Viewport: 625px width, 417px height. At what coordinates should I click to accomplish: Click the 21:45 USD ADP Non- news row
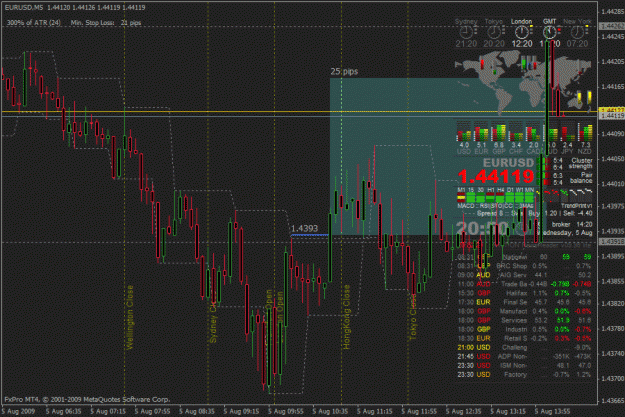pos(525,357)
